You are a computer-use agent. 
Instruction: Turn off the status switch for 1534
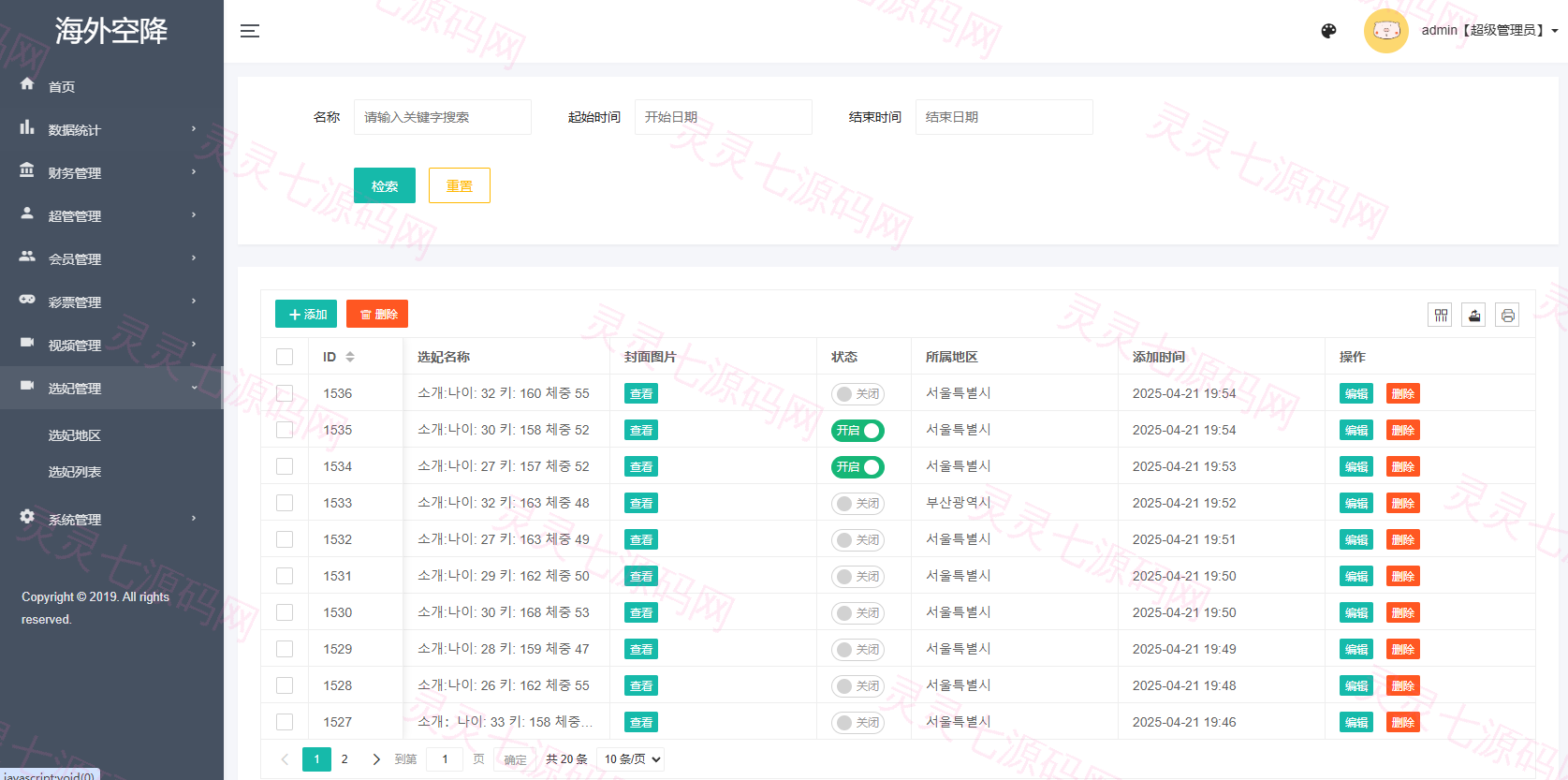857,467
